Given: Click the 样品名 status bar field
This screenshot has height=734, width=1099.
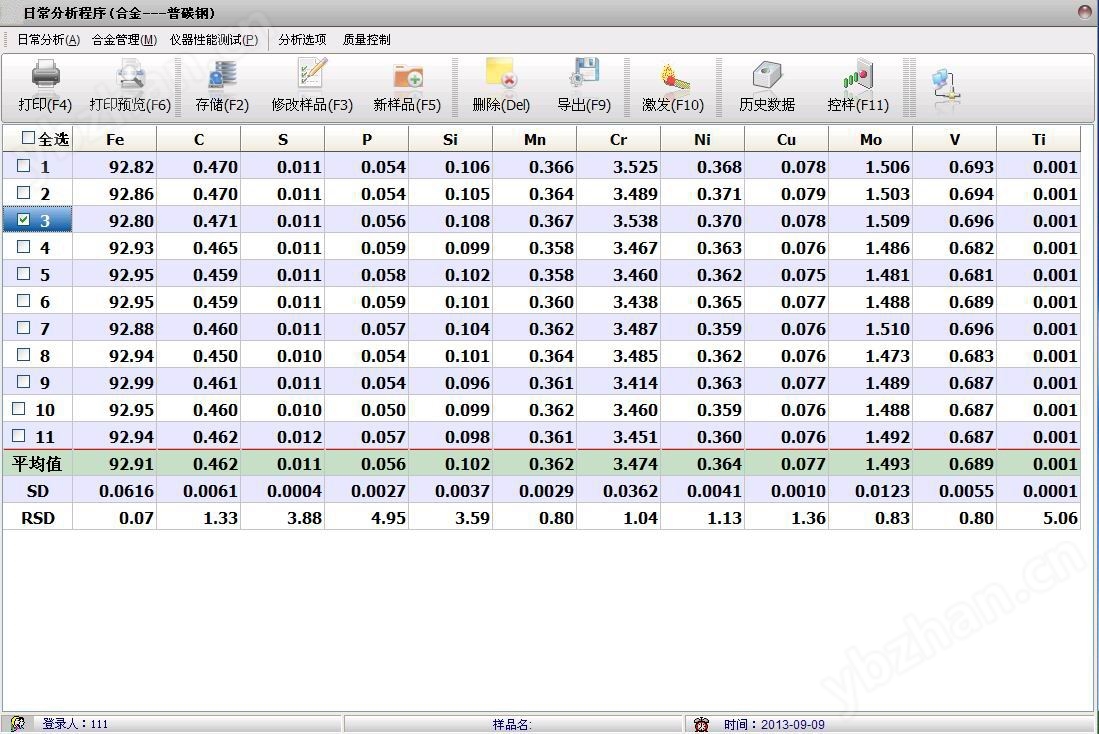Looking at the screenshot, I should (x=512, y=724).
